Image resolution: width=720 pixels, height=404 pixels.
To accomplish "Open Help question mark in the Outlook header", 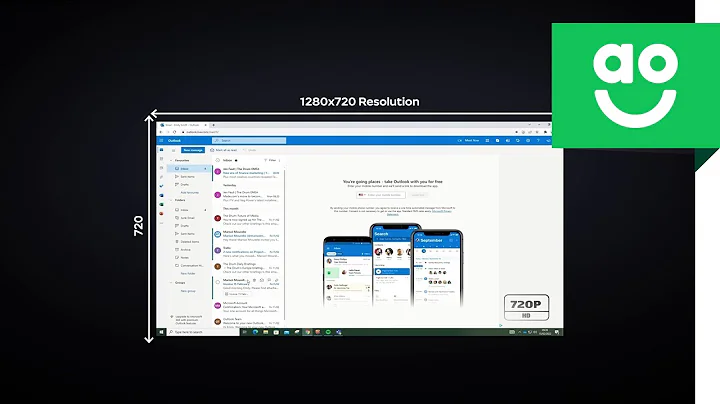I will pyautogui.click(x=538, y=140).
